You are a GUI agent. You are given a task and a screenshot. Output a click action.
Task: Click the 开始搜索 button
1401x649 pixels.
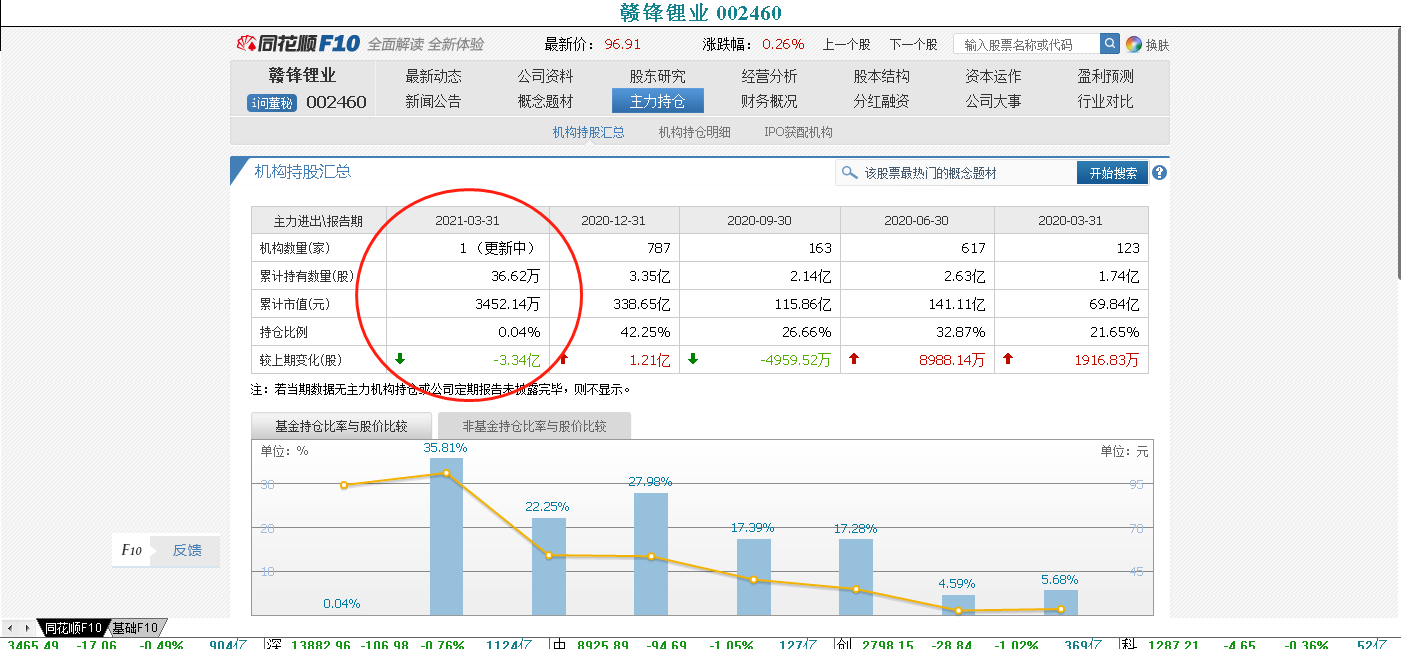click(x=1112, y=173)
